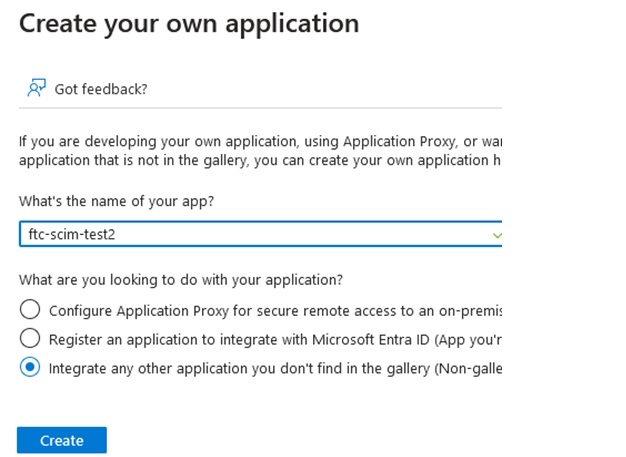Select Integrate any other application radio button
This screenshot has width=626, height=457.
(30, 368)
